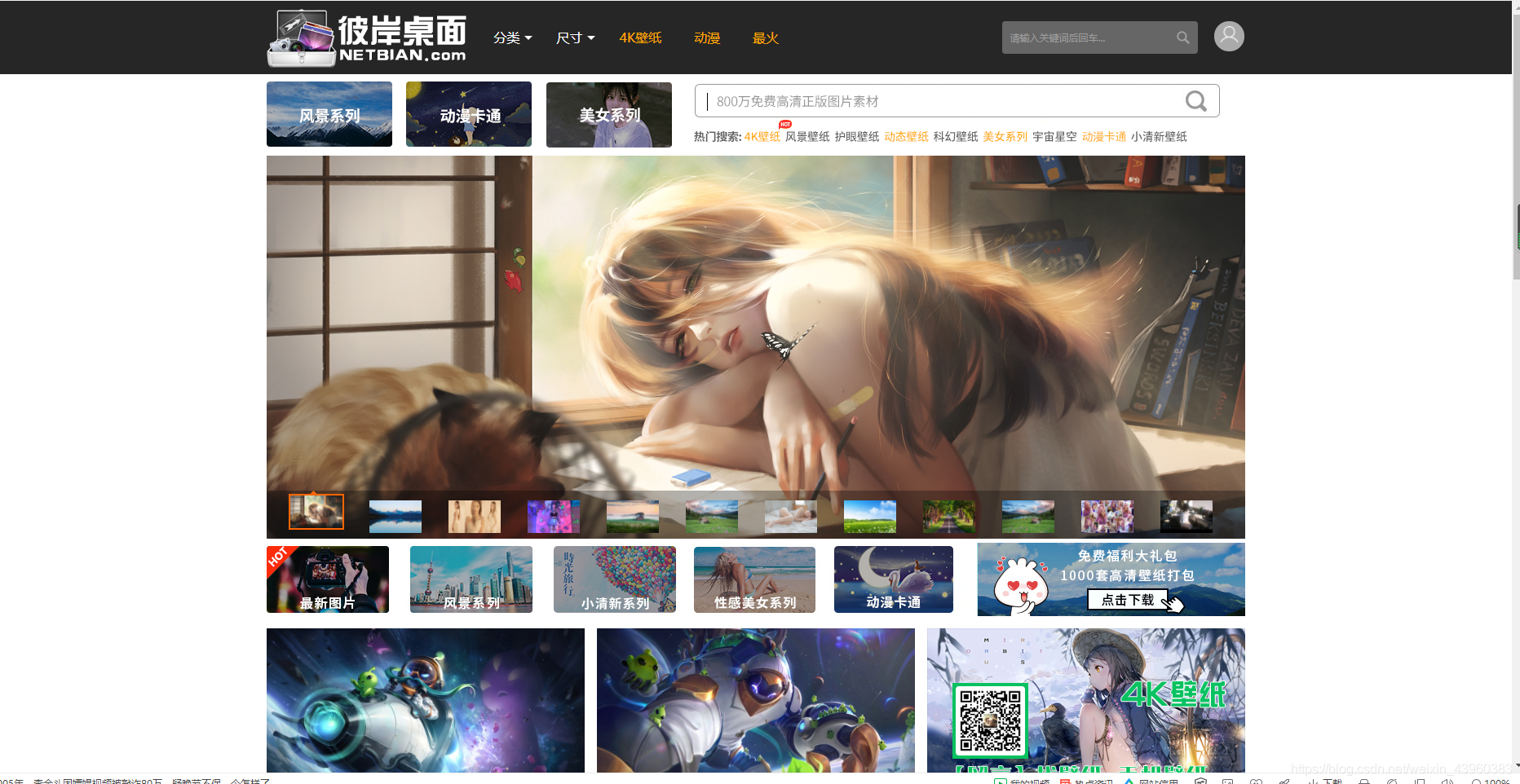1520x784 pixels.
Task: Open the 小清新系列 balloons card
Action: click(x=615, y=579)
